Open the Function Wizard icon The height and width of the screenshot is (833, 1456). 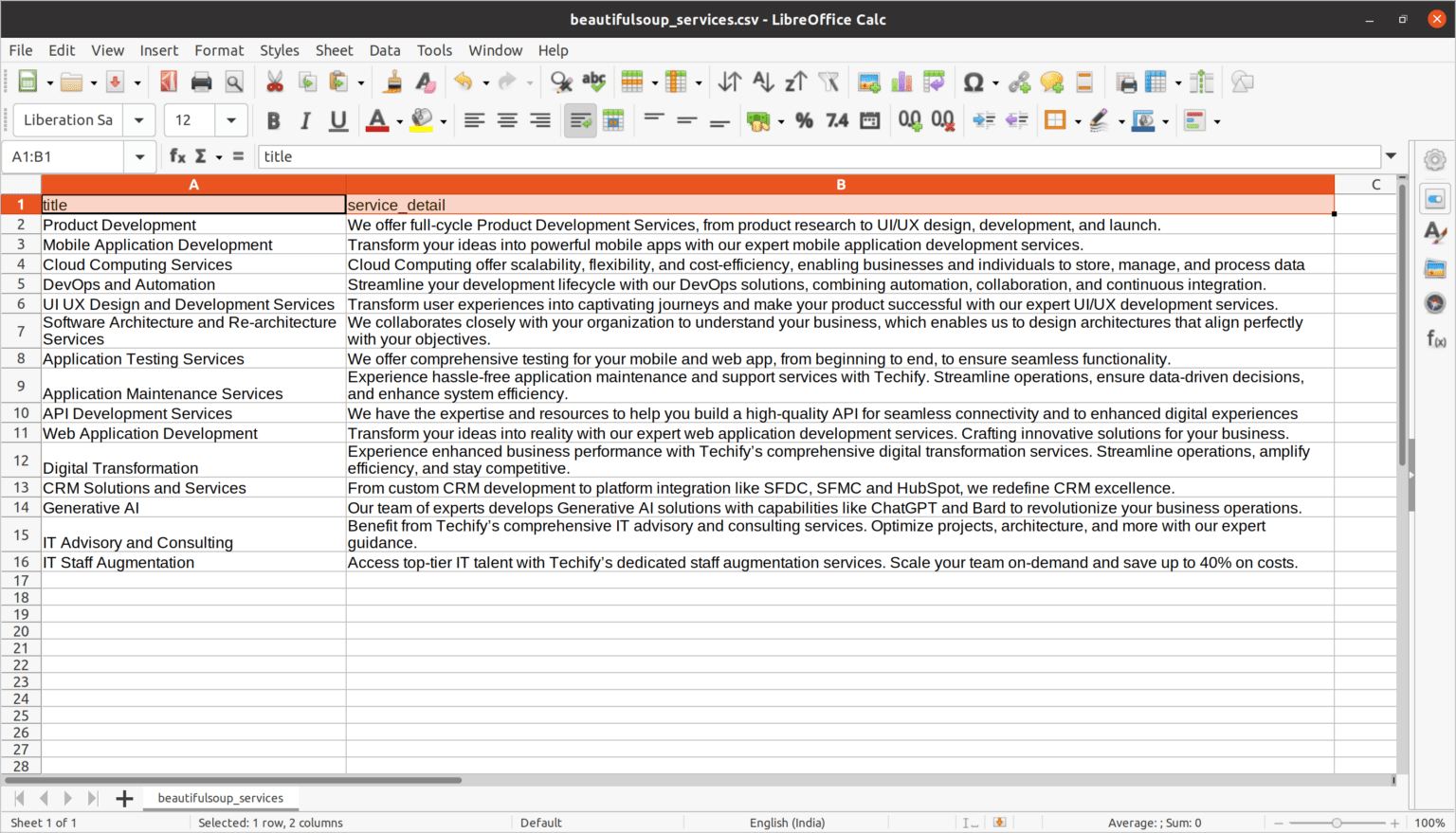[x=177, y=156]
